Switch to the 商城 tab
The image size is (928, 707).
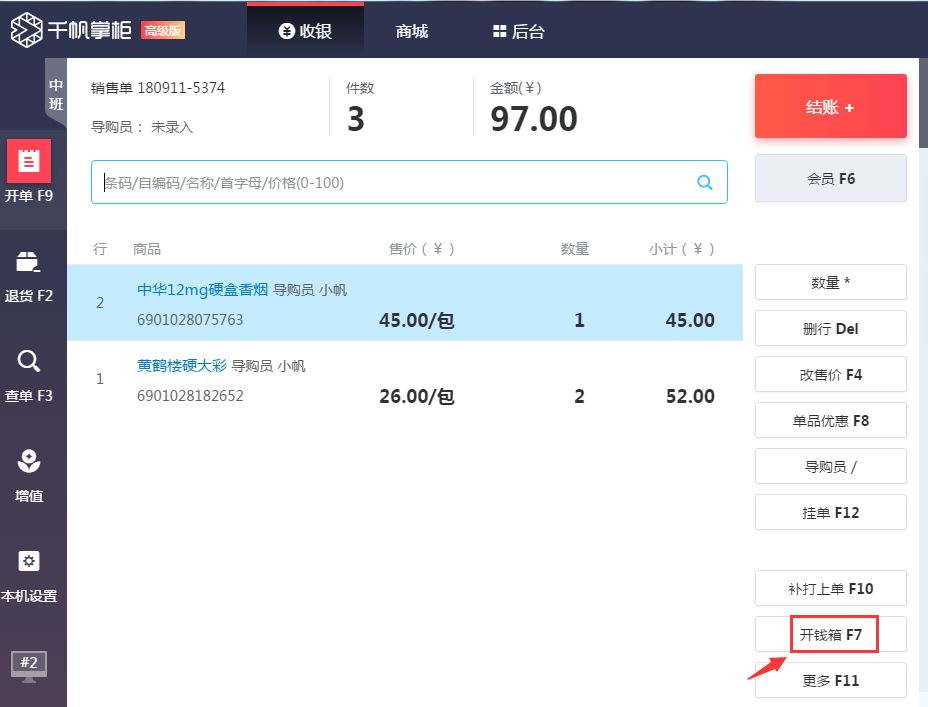pyautogui.click(x=412, y=31)
